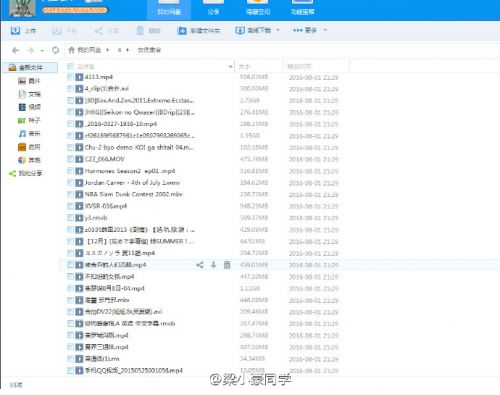Click the trash icon on highlighted row
Screen dimensions: 500x395
227,265
